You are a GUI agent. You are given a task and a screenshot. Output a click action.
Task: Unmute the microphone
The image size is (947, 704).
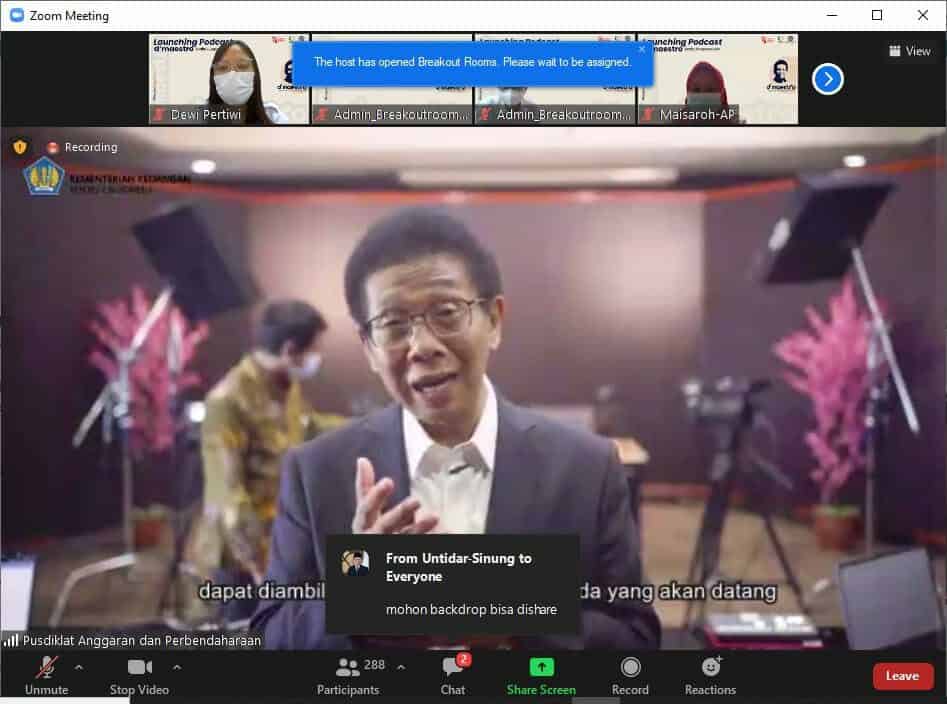(x=46, y=676)
